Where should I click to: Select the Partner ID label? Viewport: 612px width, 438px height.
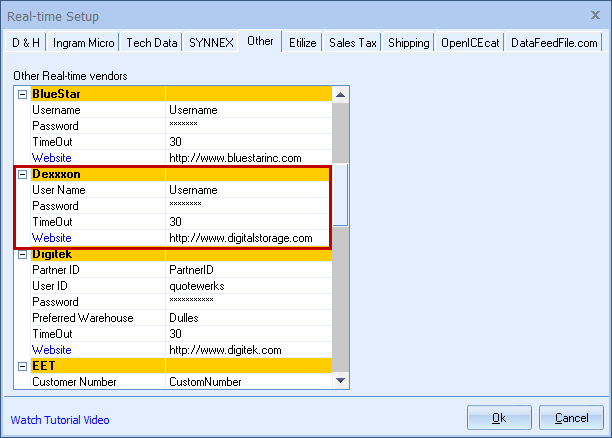tap(56, 270)
